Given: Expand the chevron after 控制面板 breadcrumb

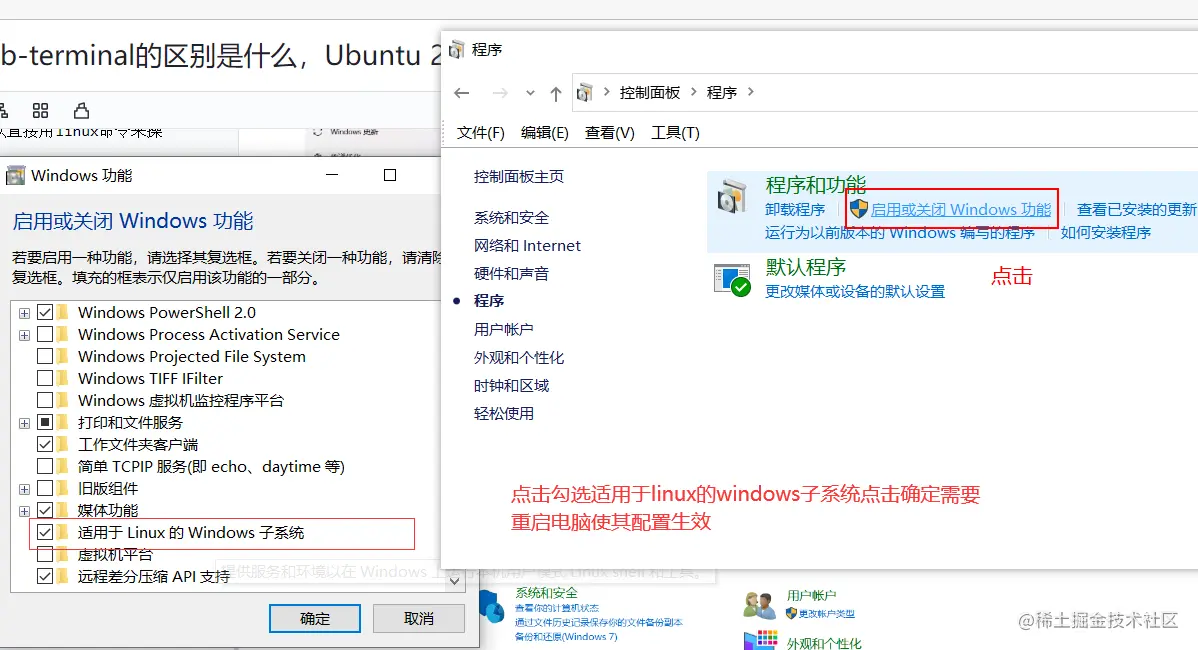Looking at the screenshot, I should pos(693,92).
